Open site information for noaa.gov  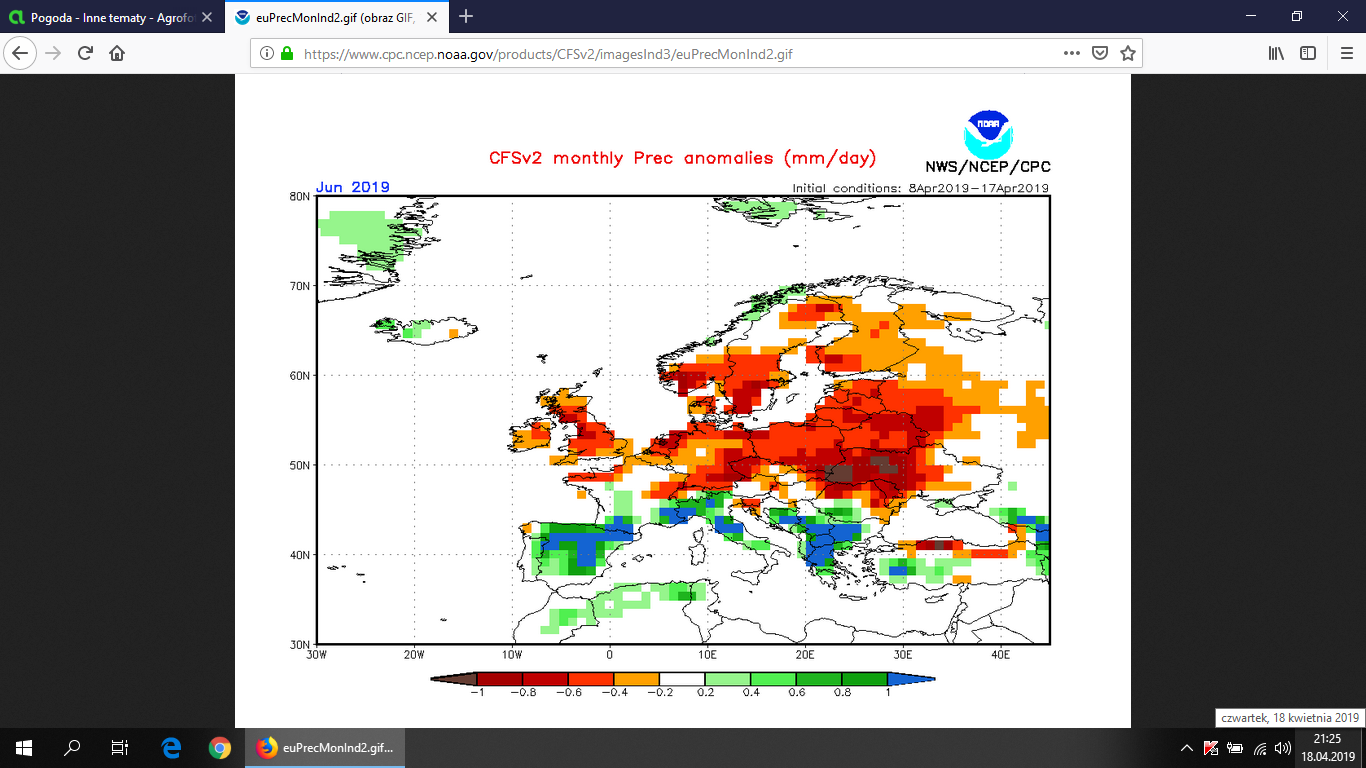267,54
